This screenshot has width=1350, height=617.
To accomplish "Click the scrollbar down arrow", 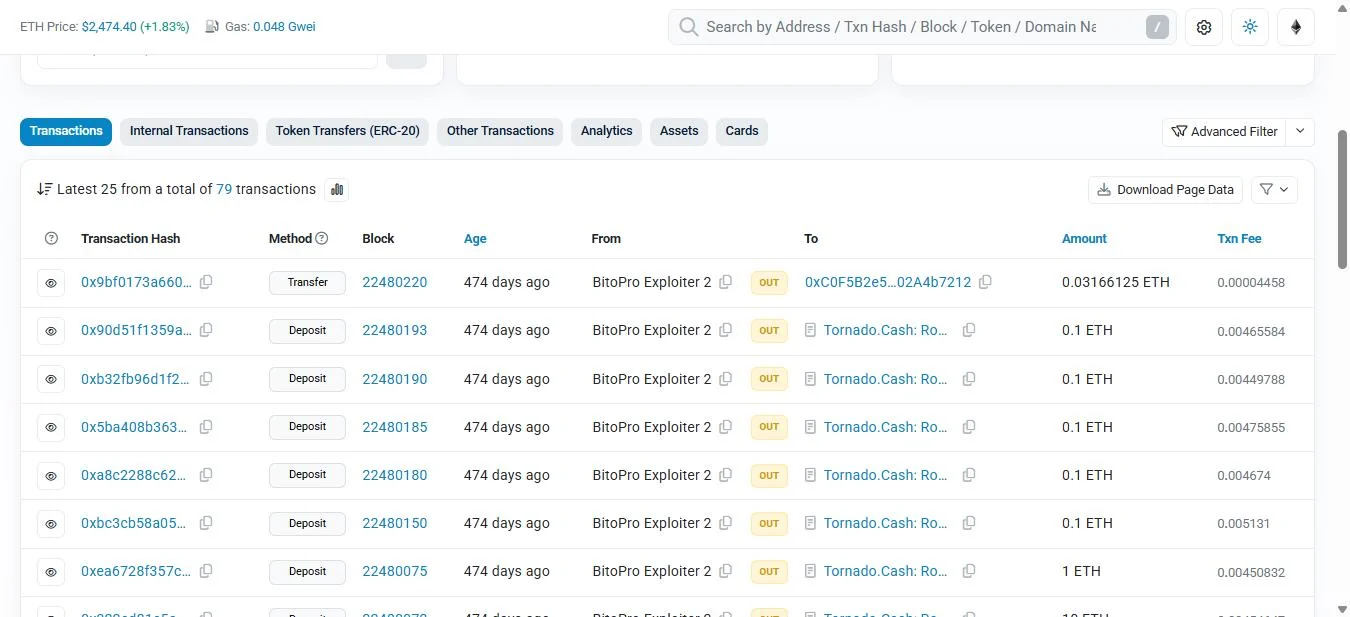I will [x=1342, y=608].
